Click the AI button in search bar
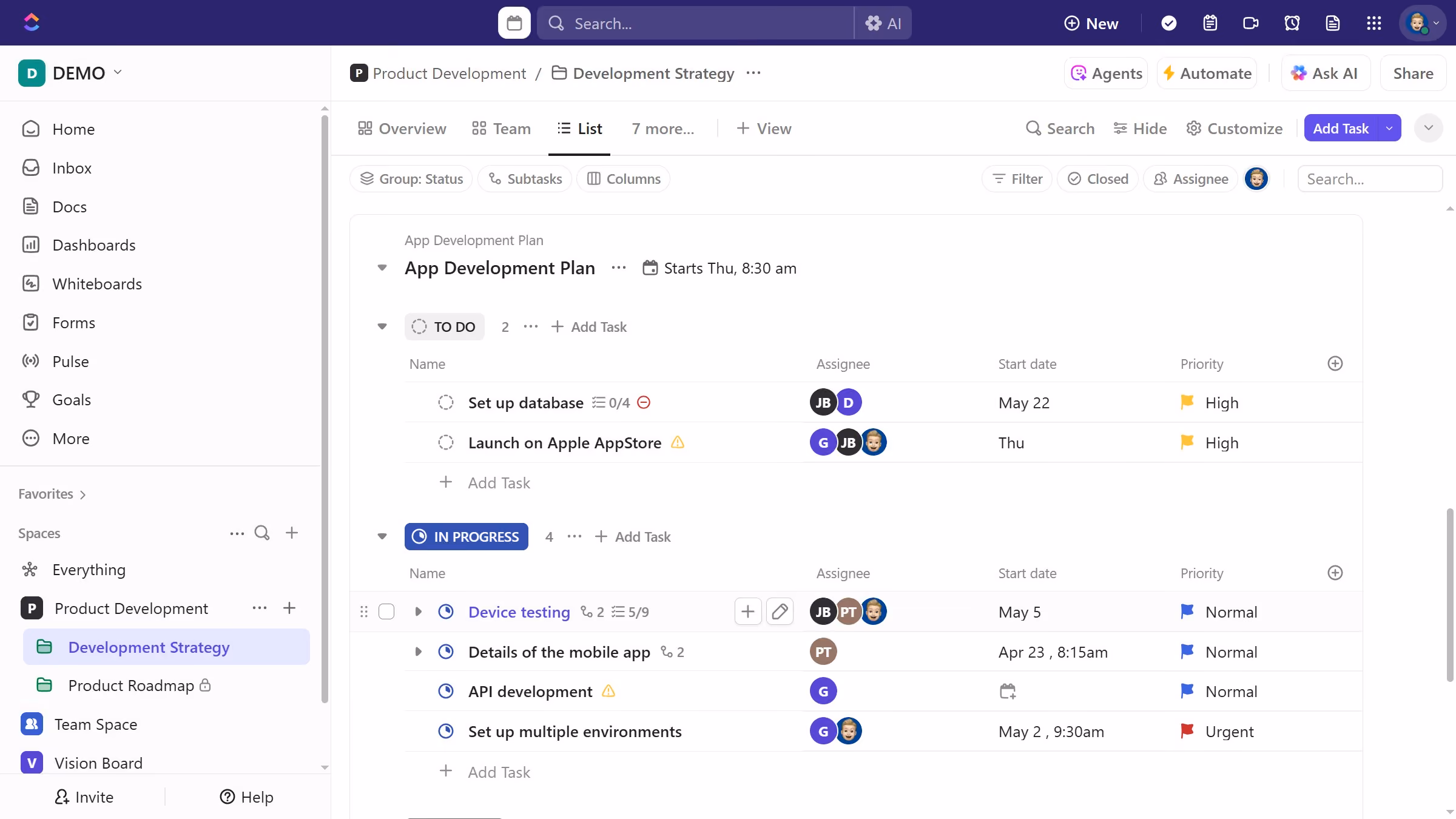This screenshot has width=1456, height=819. point(883,23)
